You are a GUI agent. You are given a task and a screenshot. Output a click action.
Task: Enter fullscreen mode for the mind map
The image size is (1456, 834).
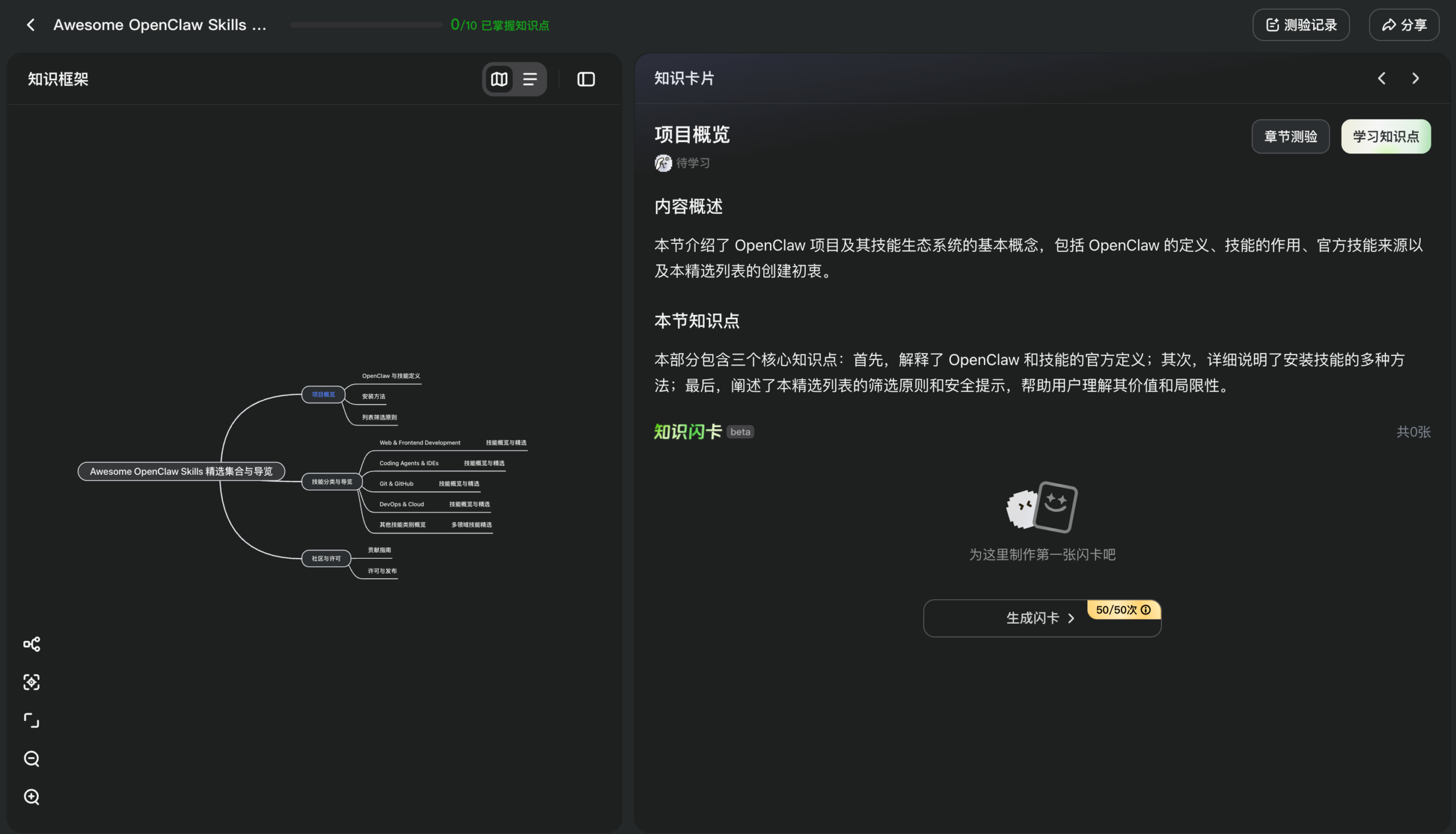point(31,720)
